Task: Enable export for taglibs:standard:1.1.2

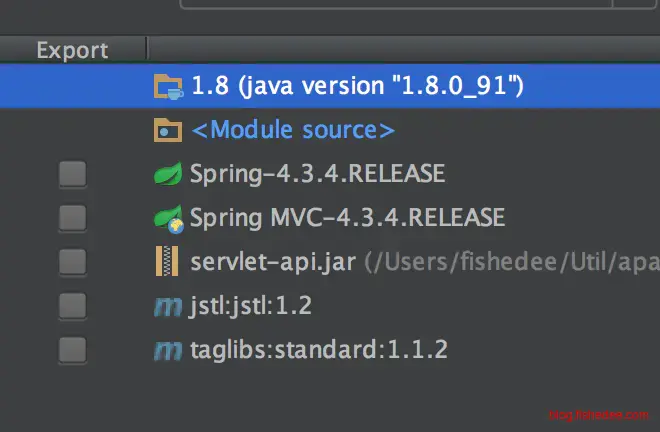Action: (x=72, y=349)
